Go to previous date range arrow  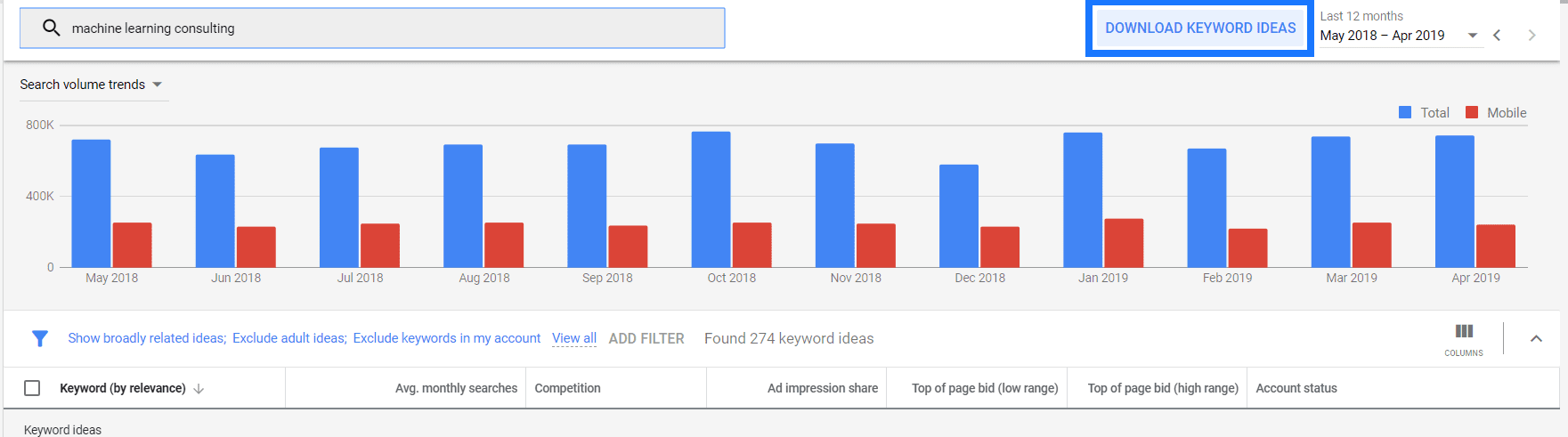(x=1497, y=36)
